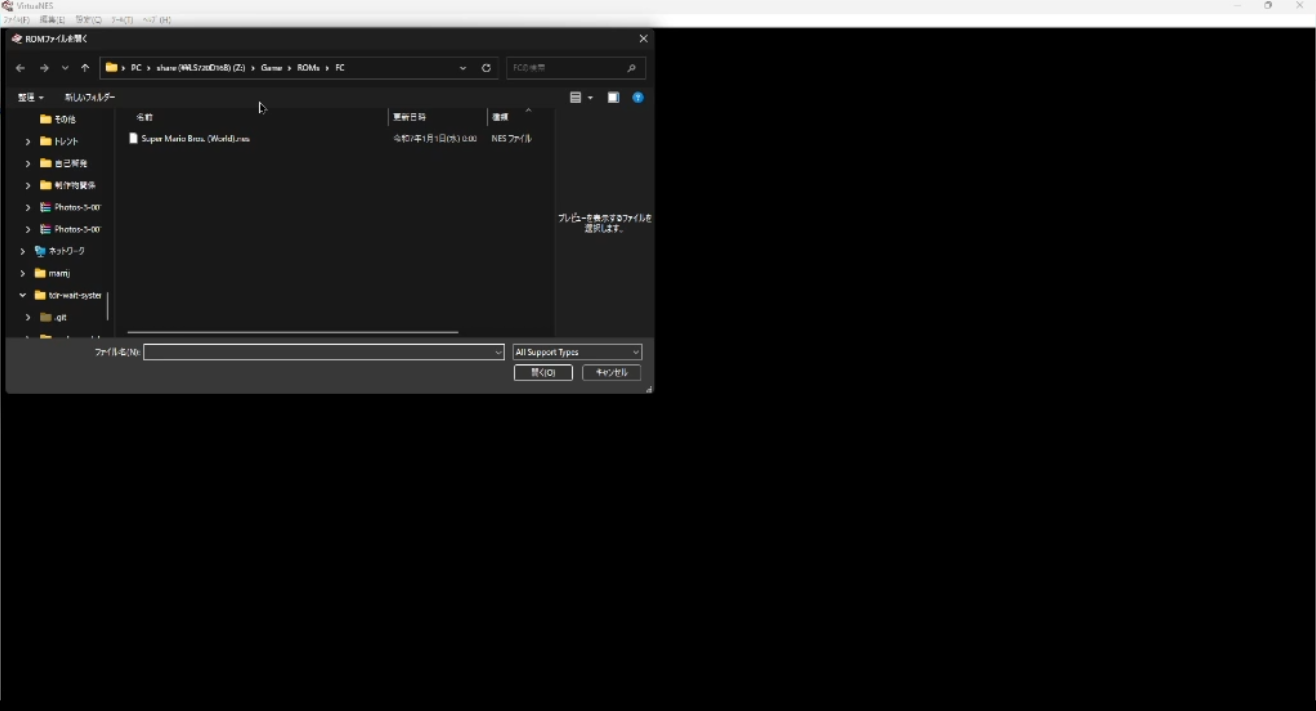Toggle the preview pane icon

click(x=613, y=97)
